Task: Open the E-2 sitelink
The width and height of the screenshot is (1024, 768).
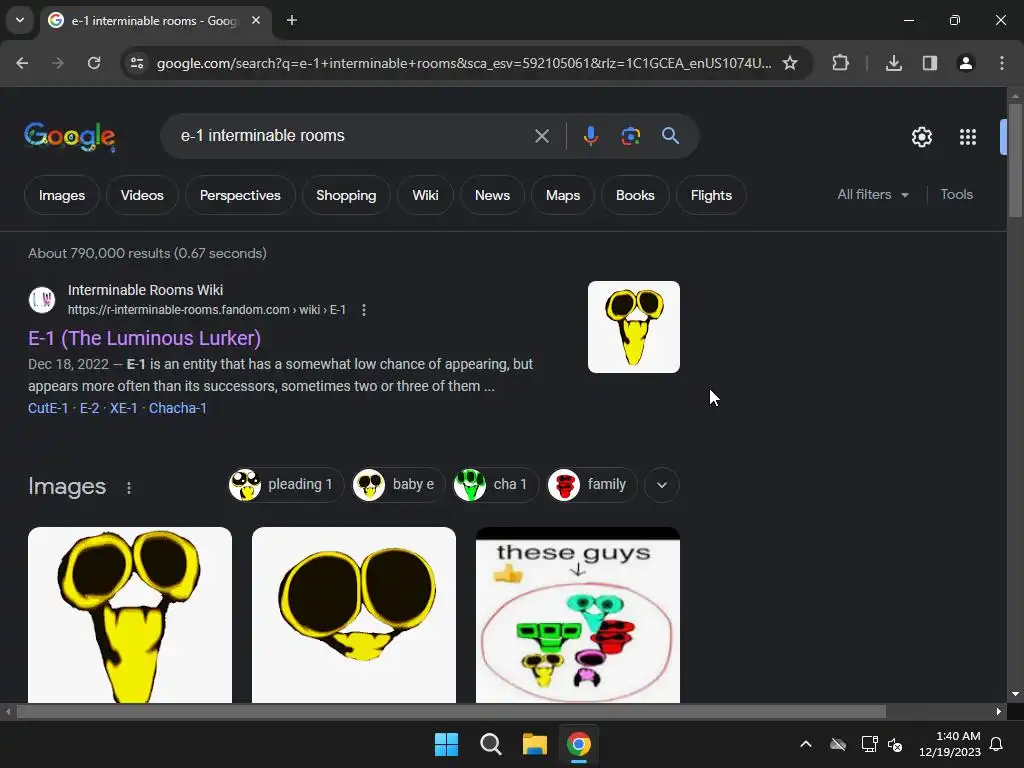Action: (x=89, y=408)
